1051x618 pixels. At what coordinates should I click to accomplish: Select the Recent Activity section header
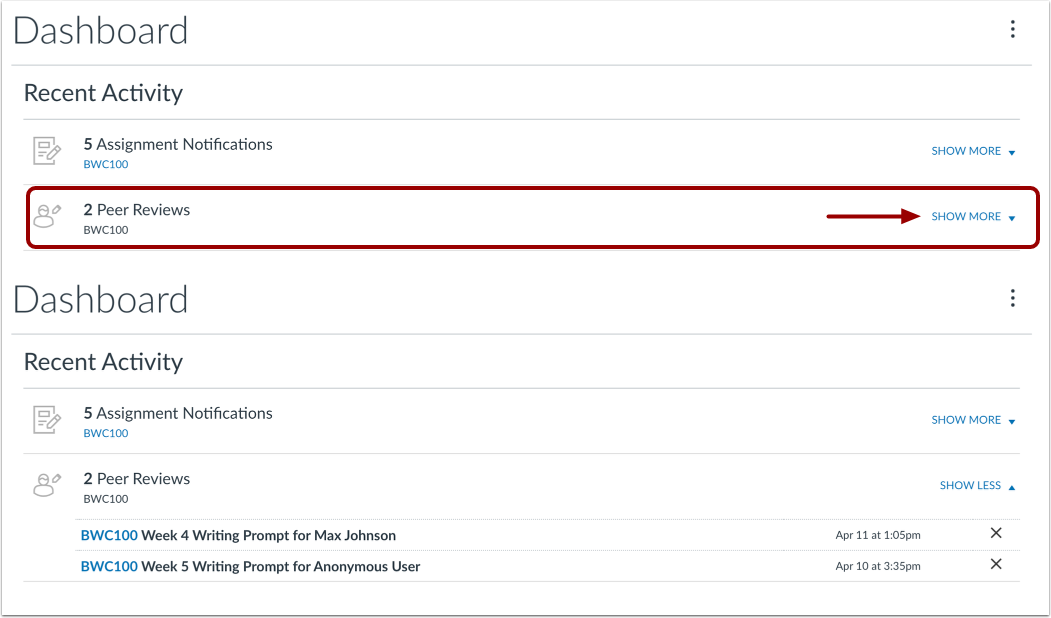coord(103,92)
